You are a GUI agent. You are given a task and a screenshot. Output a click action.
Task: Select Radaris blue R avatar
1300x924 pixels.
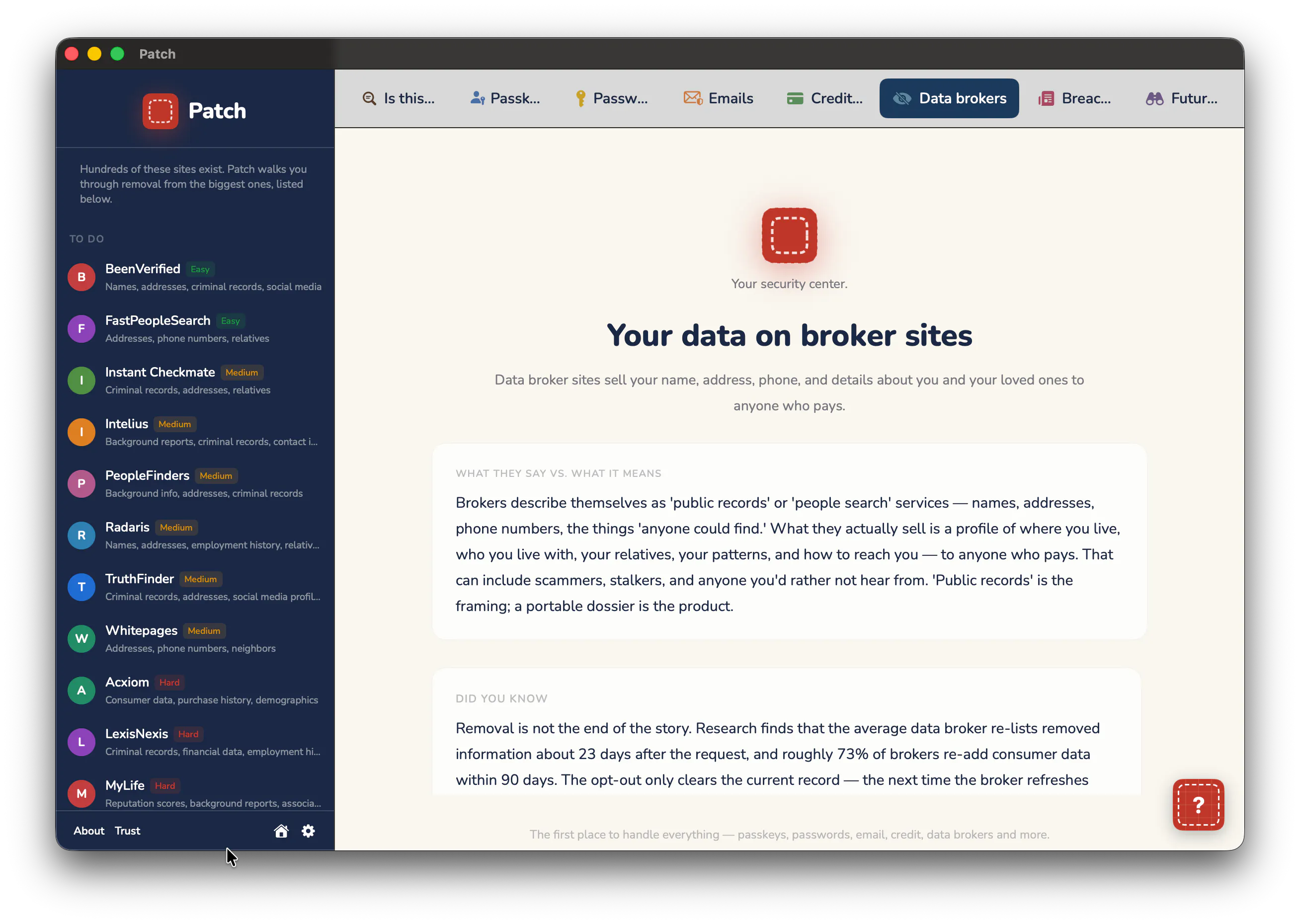81,536
